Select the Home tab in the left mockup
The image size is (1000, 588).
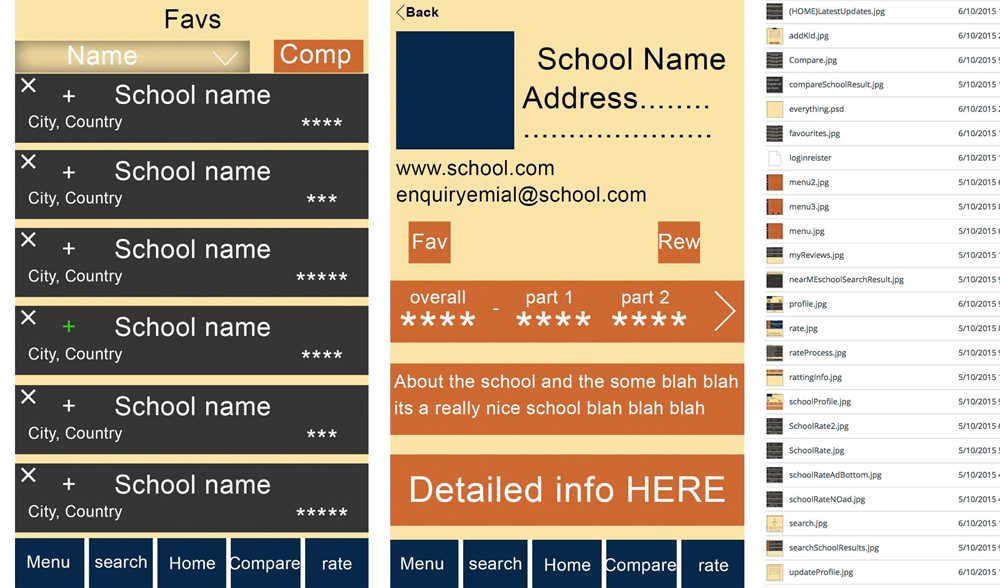pos(192,563)
